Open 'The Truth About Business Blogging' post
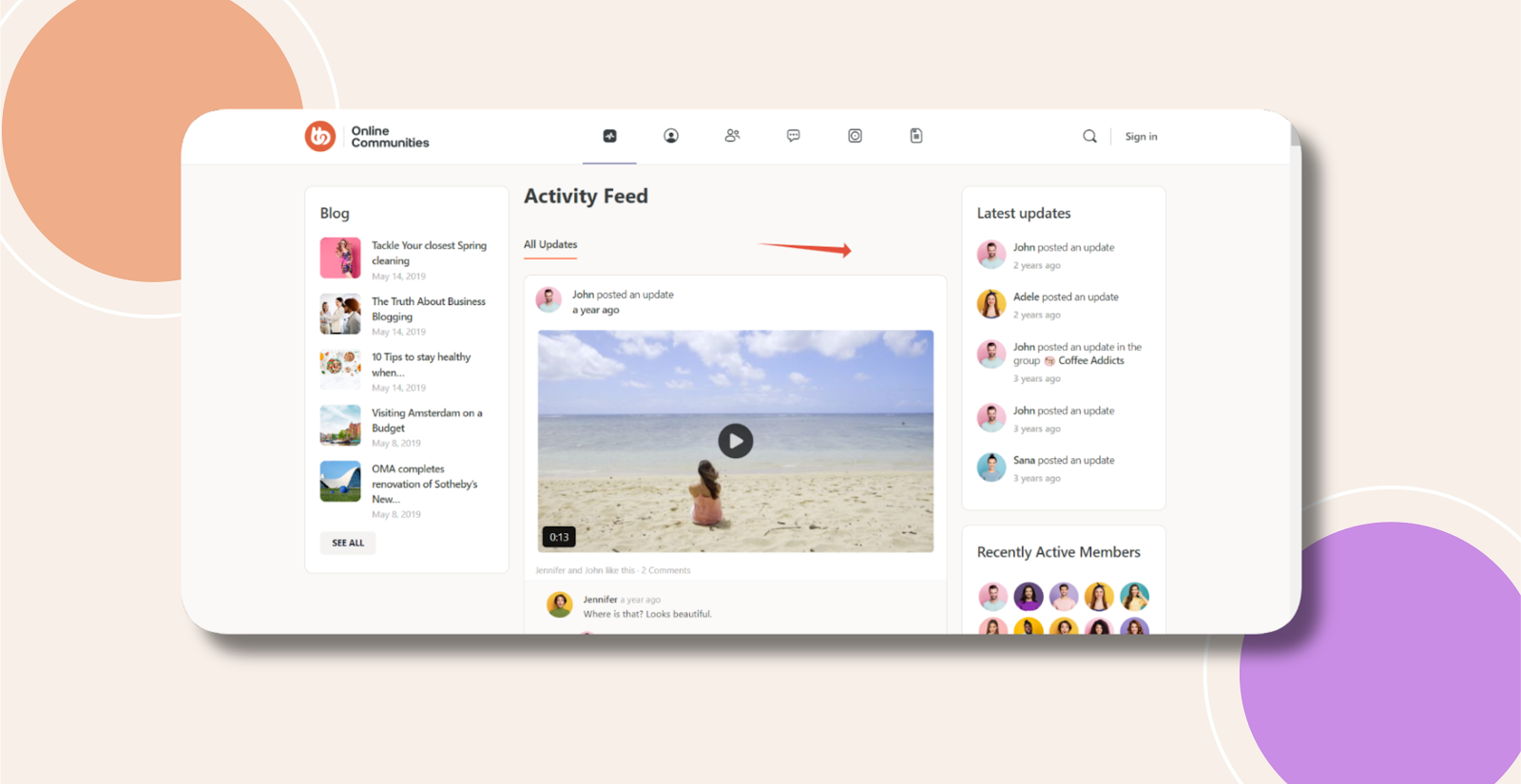Image resolution: width=1521 pixels, height=784 pixels. [428, 309]
